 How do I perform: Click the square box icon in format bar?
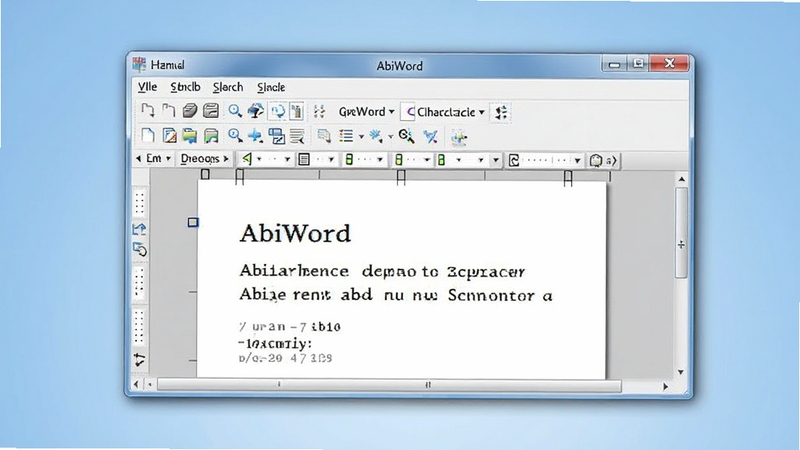pyautogui.click(x=304, y=160)
